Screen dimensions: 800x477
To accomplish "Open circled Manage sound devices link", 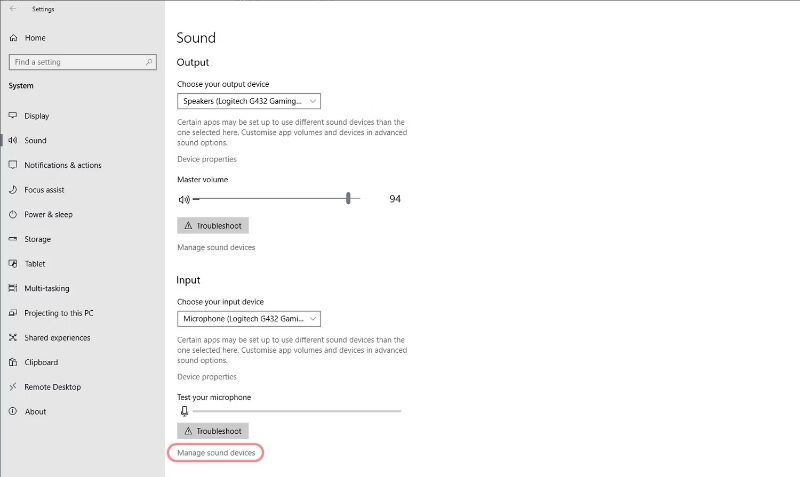I will 216,453.
